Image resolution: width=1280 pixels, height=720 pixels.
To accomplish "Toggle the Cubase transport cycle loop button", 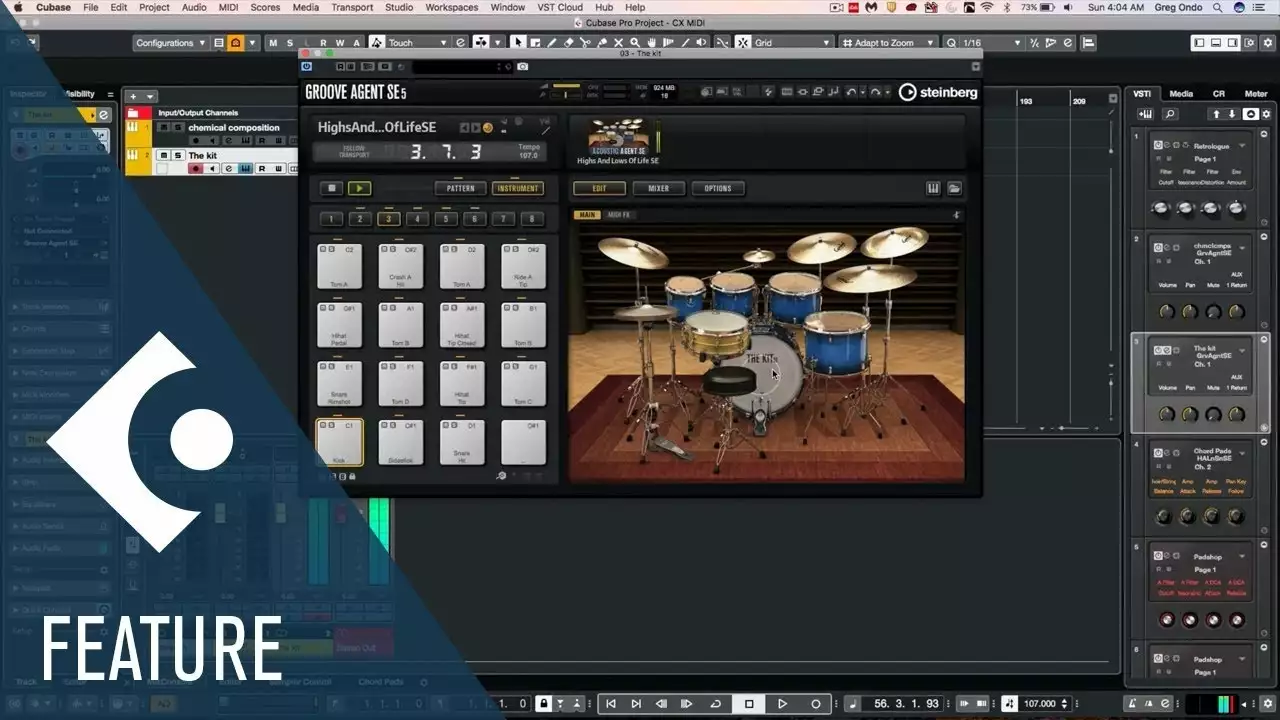I will [715, 704].
